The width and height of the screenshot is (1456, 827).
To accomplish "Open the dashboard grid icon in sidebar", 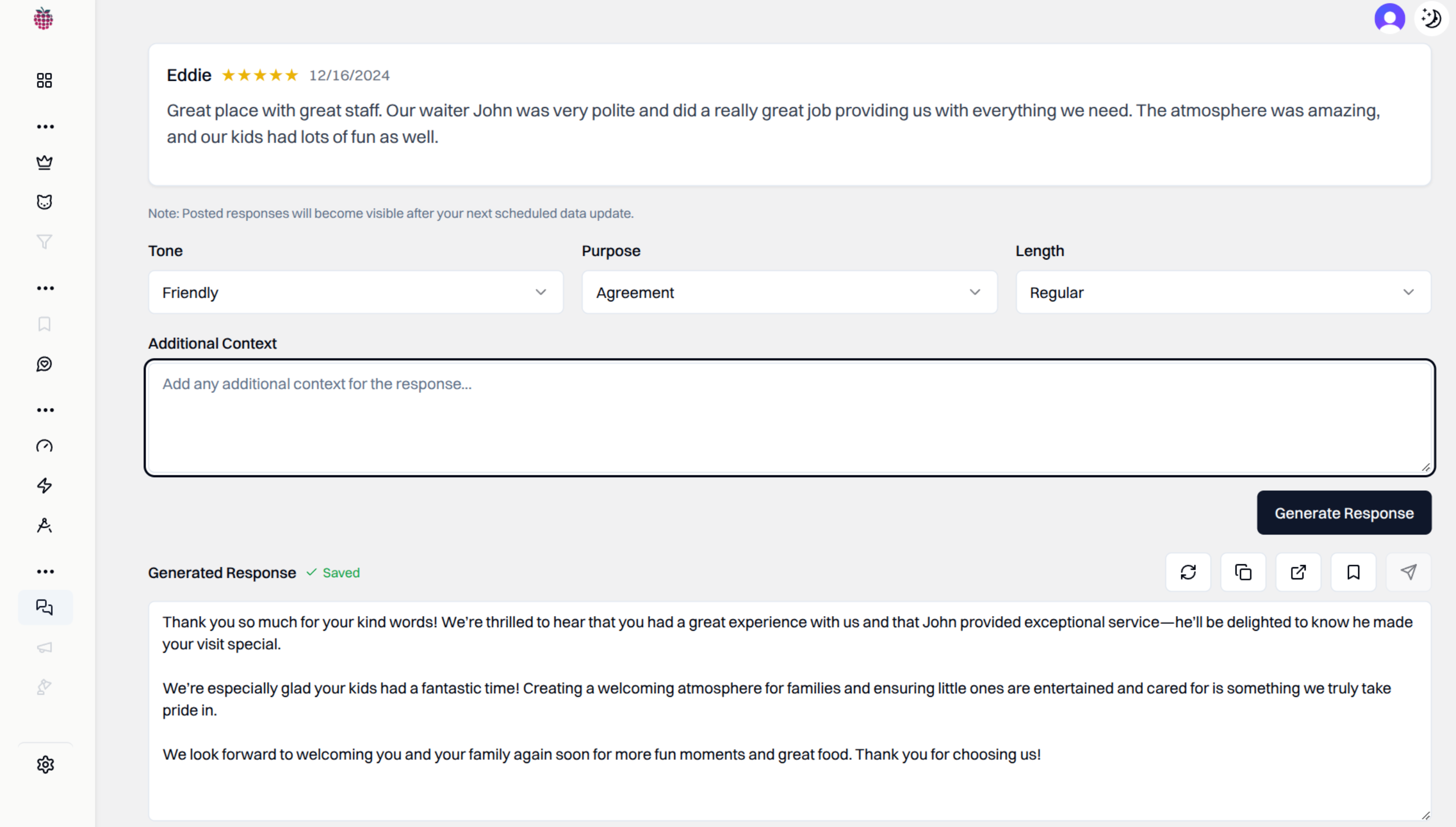I will [x=44, y=80].
